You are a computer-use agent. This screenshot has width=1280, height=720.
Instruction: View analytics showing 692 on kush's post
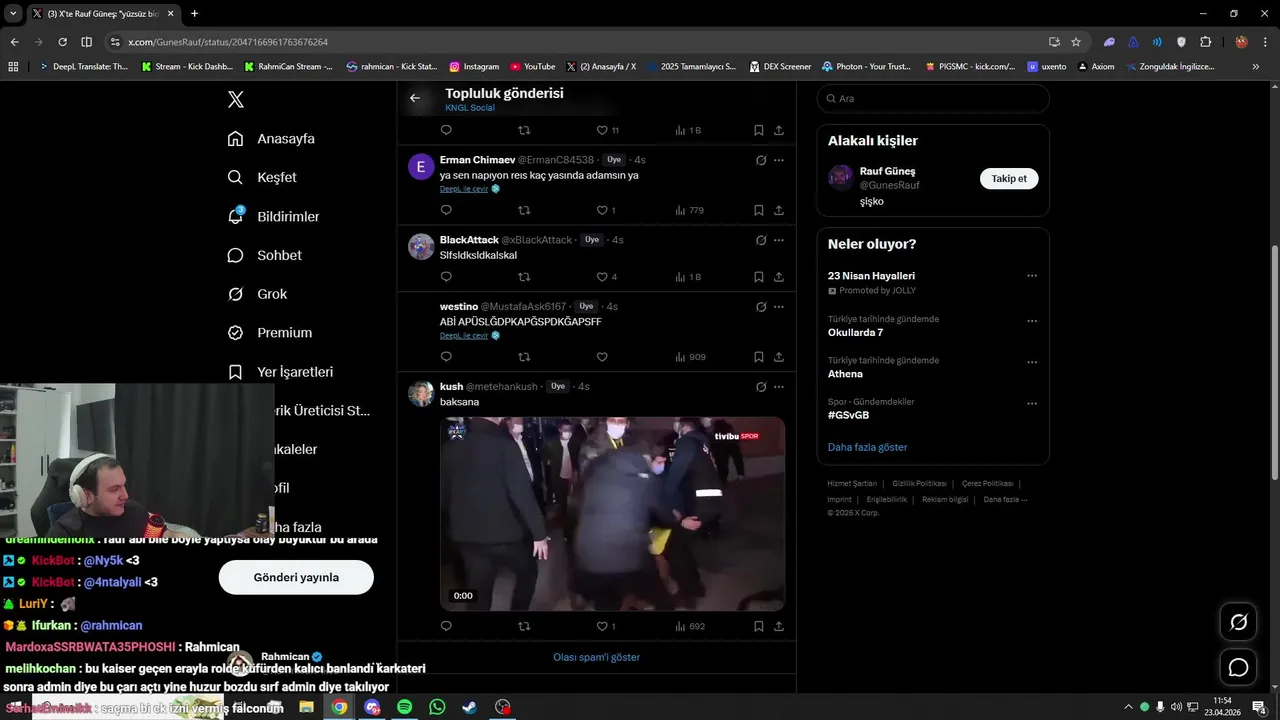coord(690,626)
